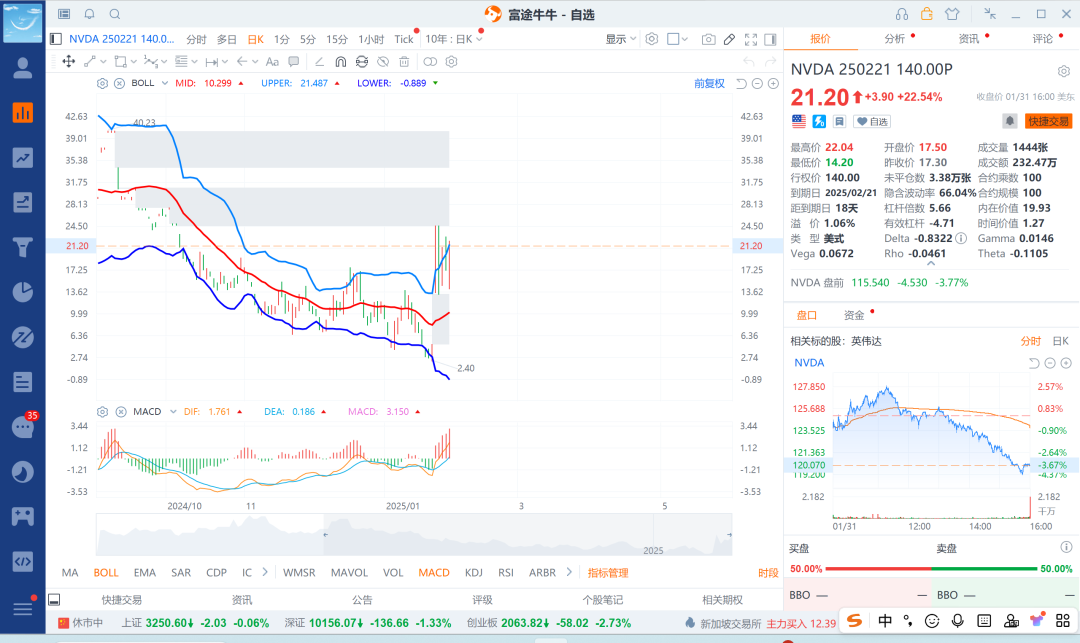The height and width of the screenshot is (643, 1080).
Task: Open BOLL indicator settings gear
Action: [102, 83]
